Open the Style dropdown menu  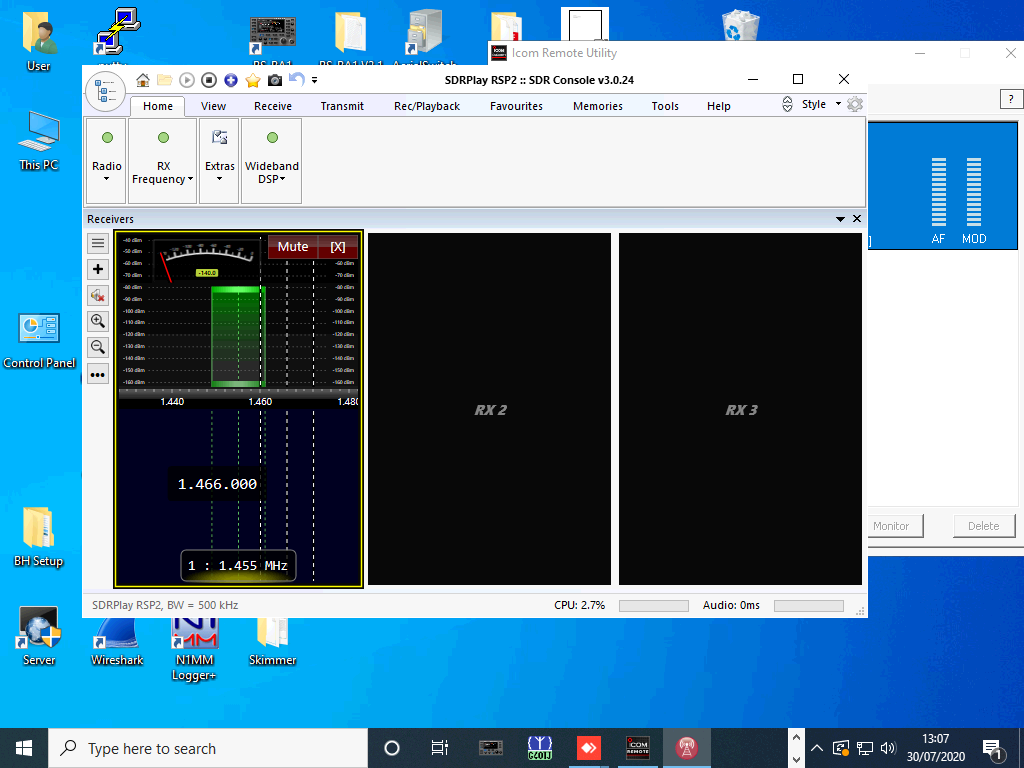pyautogui.click(x=820, y=104)
